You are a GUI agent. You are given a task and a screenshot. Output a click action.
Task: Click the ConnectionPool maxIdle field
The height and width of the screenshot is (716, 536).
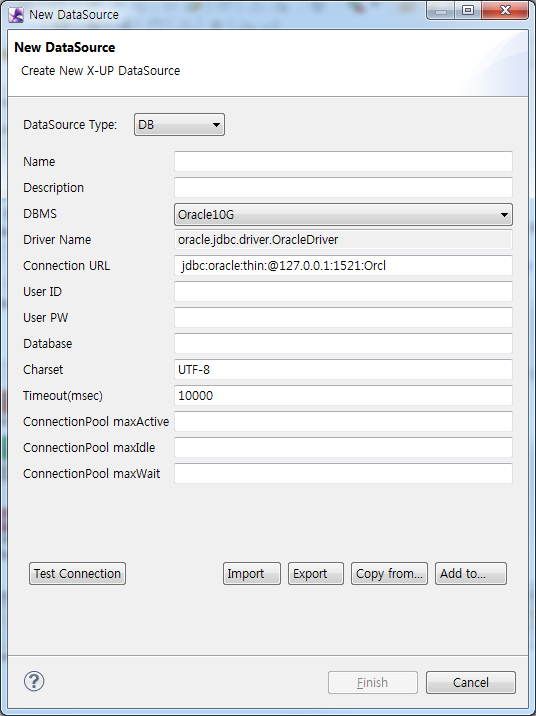[x=343, y=448]
